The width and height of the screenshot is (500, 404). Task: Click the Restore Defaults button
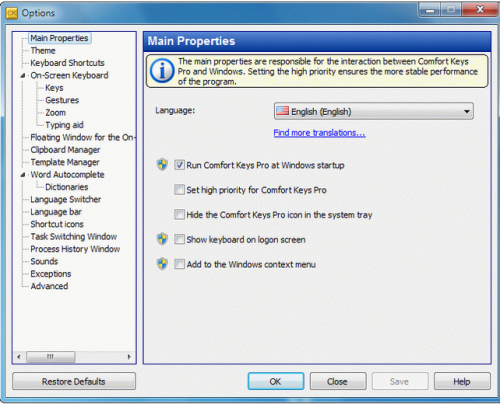tap(74, 381)
